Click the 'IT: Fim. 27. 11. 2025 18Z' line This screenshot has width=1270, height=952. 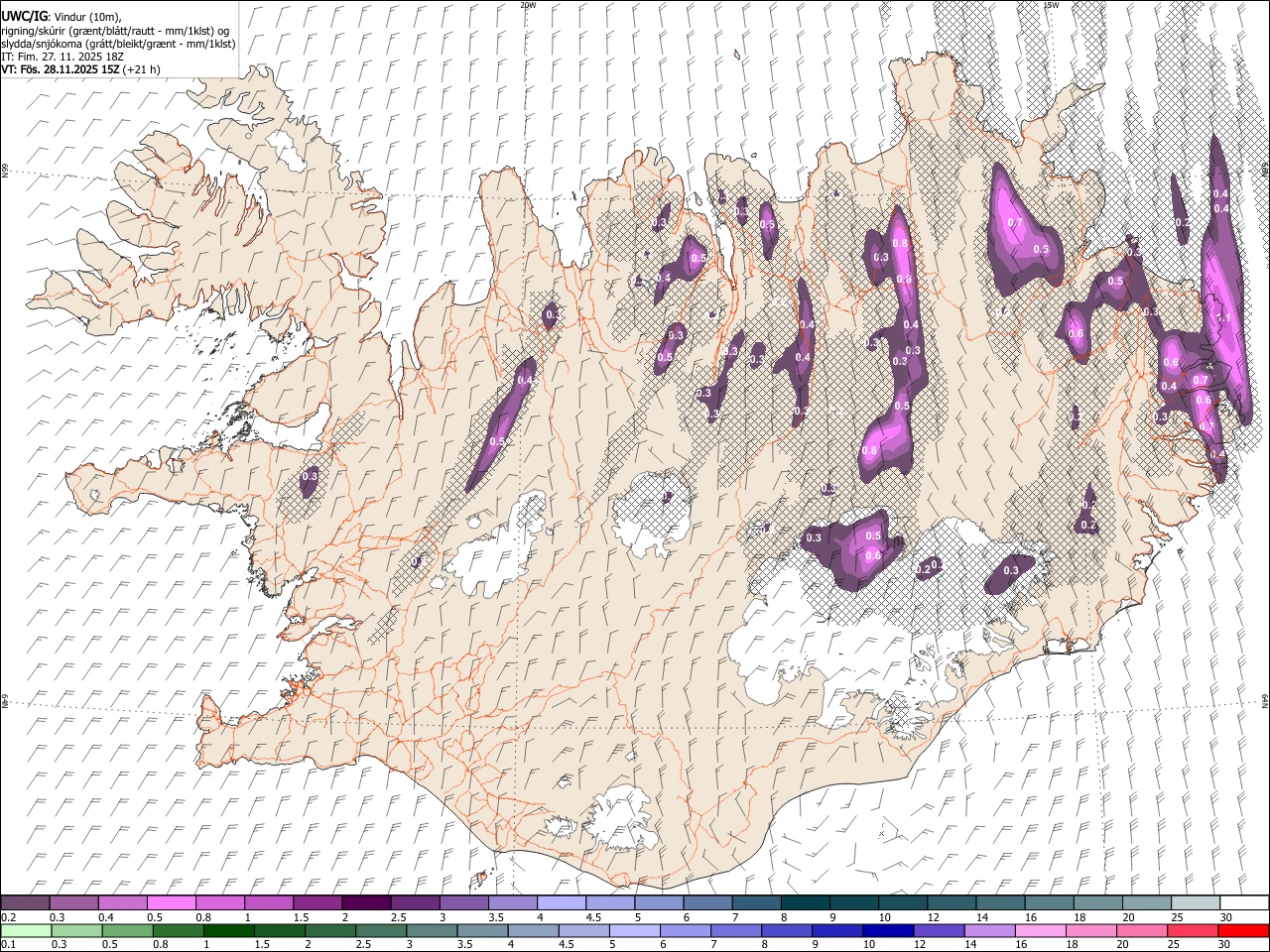63,57
